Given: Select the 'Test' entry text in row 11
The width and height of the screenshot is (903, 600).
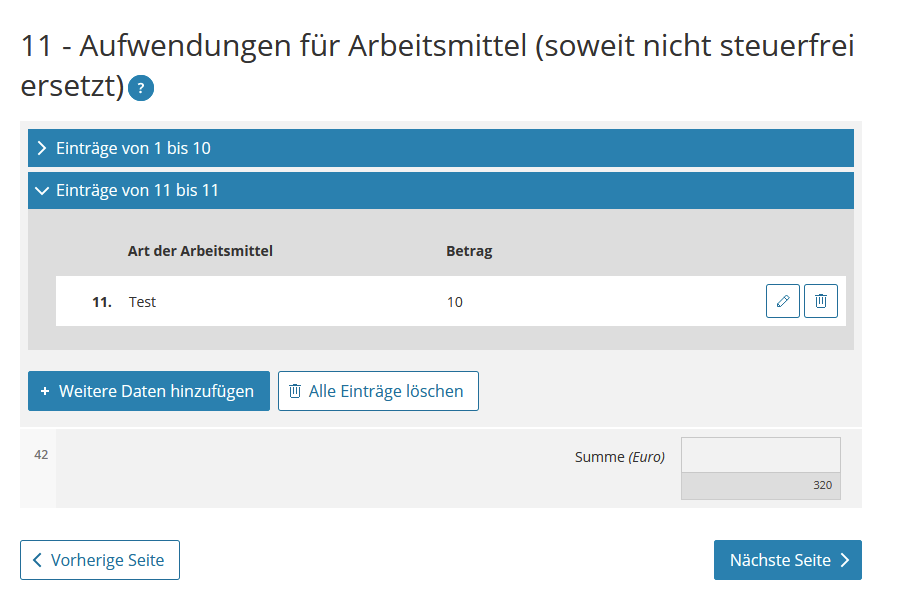Looking at the screenshot, I should (143, 302).
